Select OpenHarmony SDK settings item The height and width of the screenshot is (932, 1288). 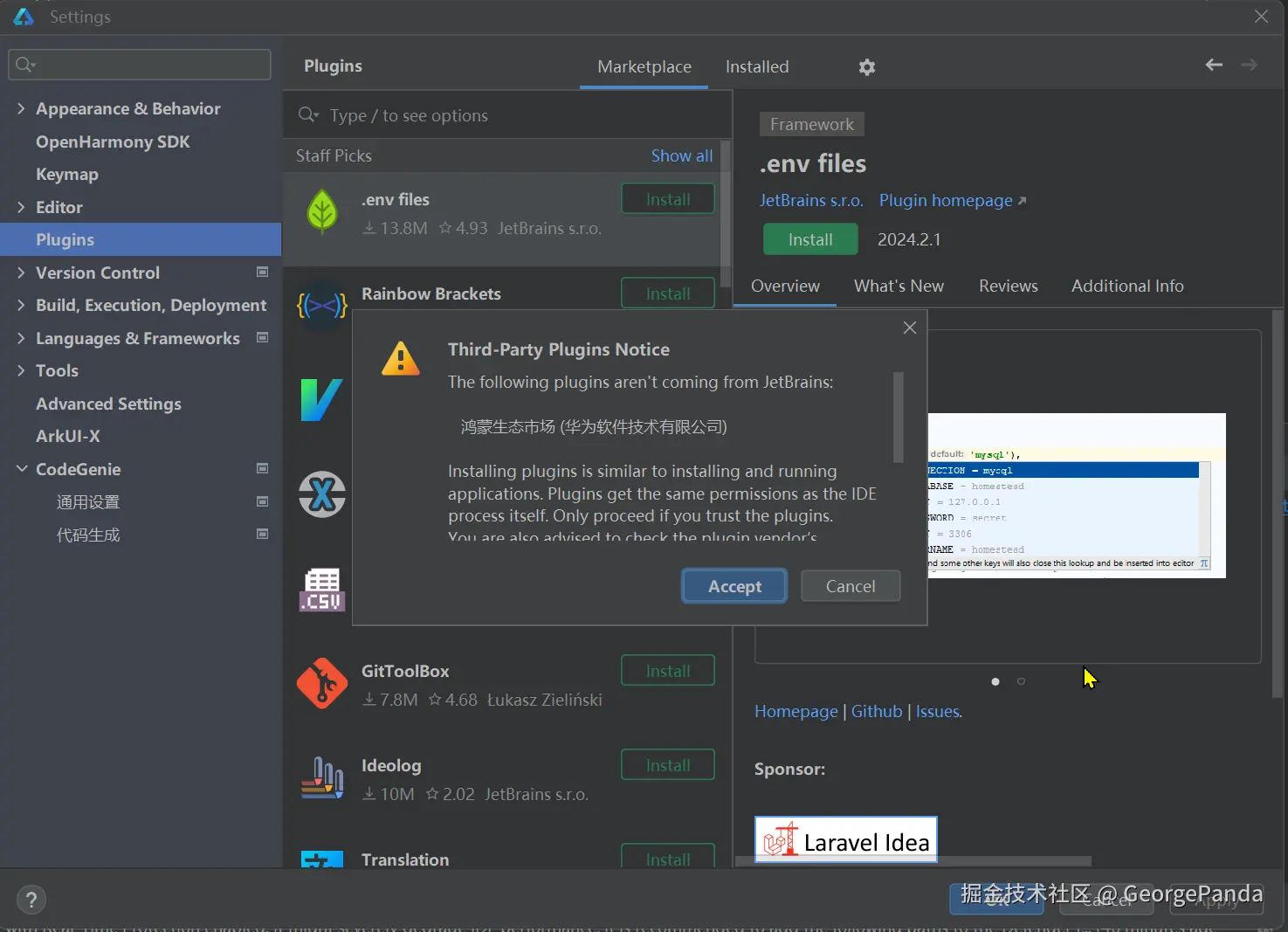113,142
